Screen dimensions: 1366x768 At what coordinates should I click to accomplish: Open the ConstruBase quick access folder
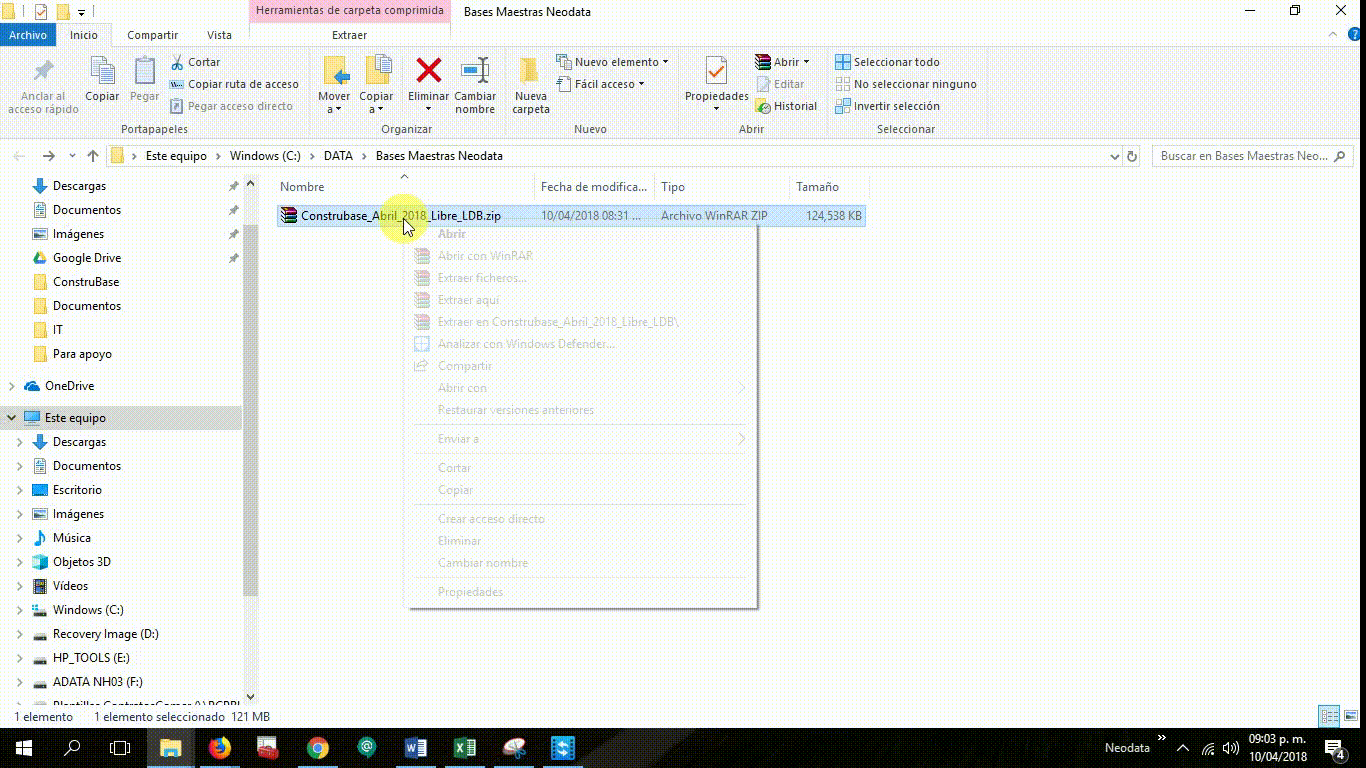click(86, 282)
